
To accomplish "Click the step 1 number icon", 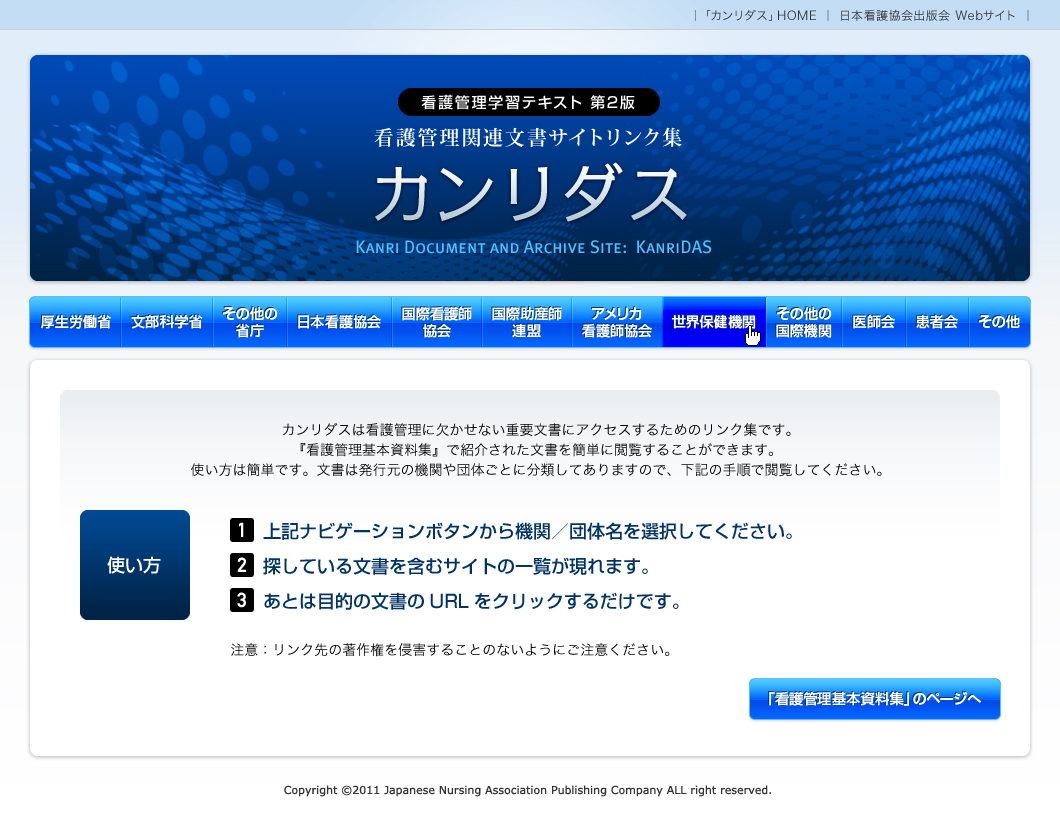I will 242,530.
